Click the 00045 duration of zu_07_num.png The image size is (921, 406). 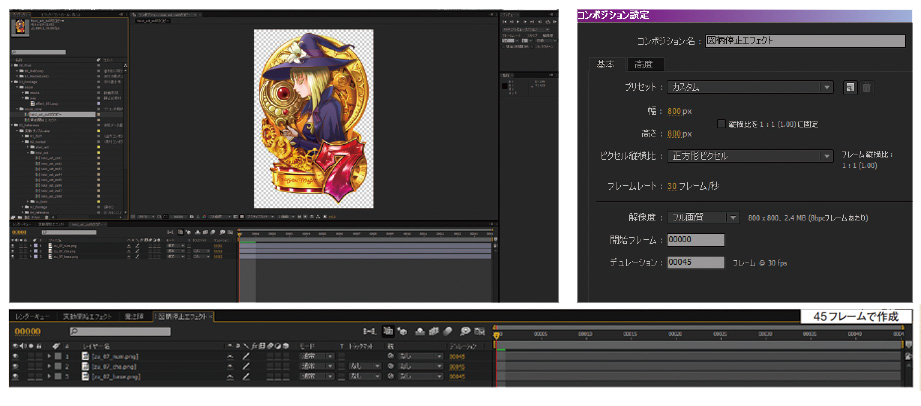pos(457,357)
